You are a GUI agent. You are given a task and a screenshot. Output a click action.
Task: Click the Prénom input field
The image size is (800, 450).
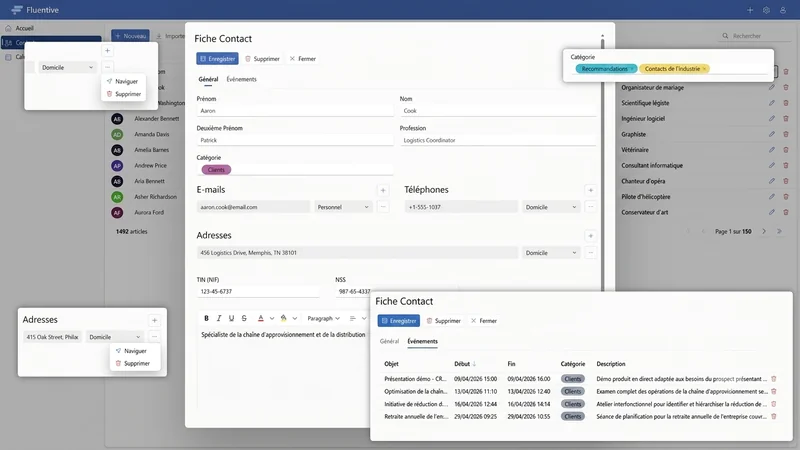coord(295,111)
